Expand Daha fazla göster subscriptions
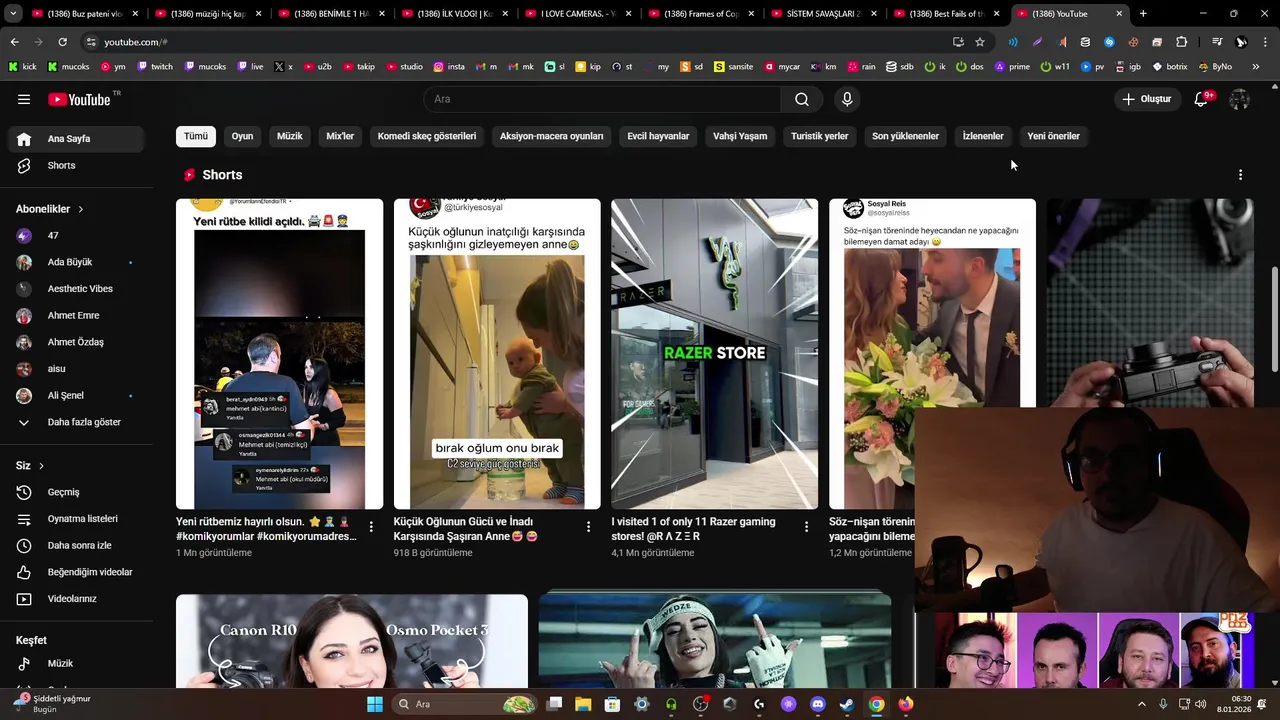 click(x=76, y=422)
